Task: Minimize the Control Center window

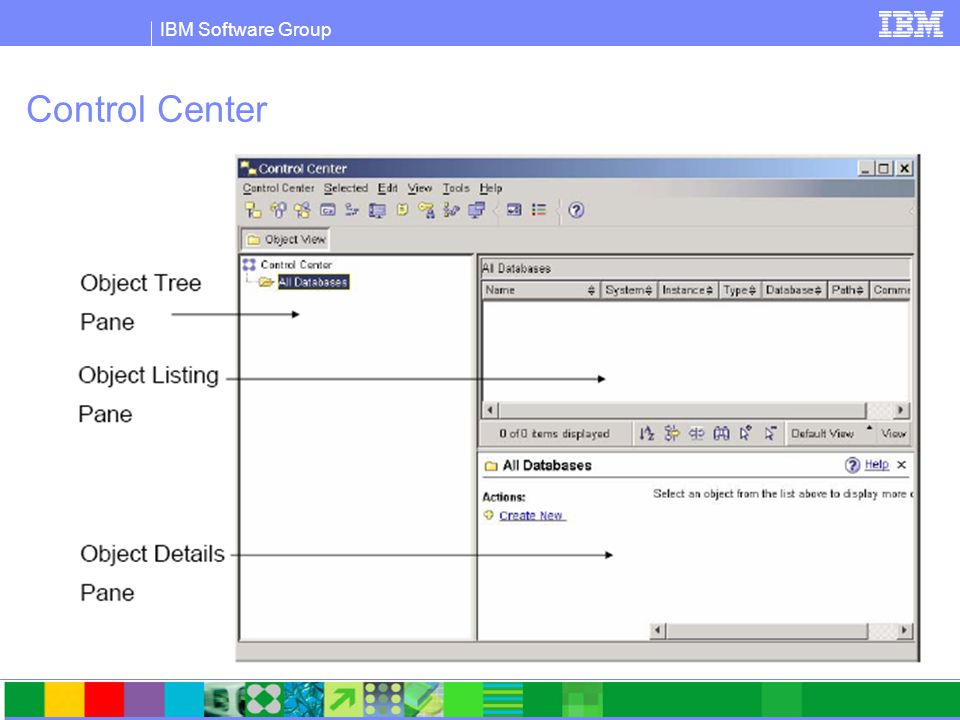Action: click(x=864, y=168)
